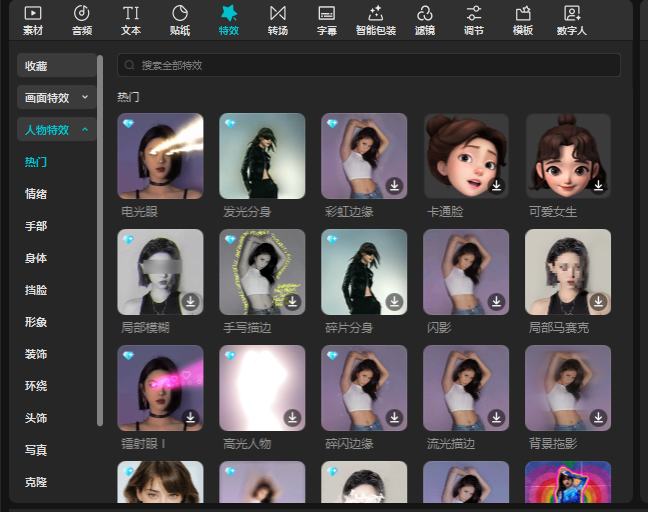Select the 身体 subcategory
The width and height of the screenshot is (648, 512).
point(36,258)
